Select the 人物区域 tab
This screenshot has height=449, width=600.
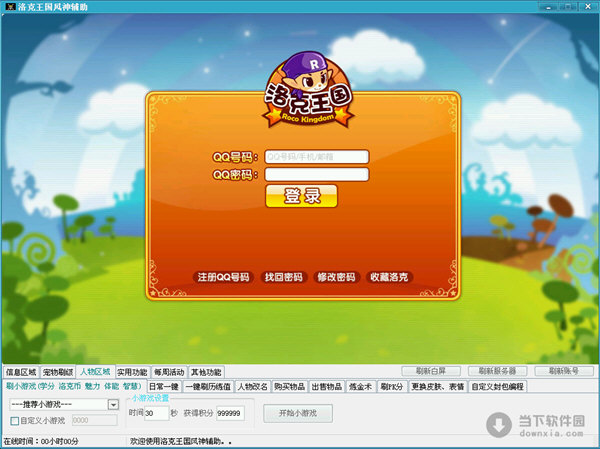pyautogui.click(x=95, y=372)
